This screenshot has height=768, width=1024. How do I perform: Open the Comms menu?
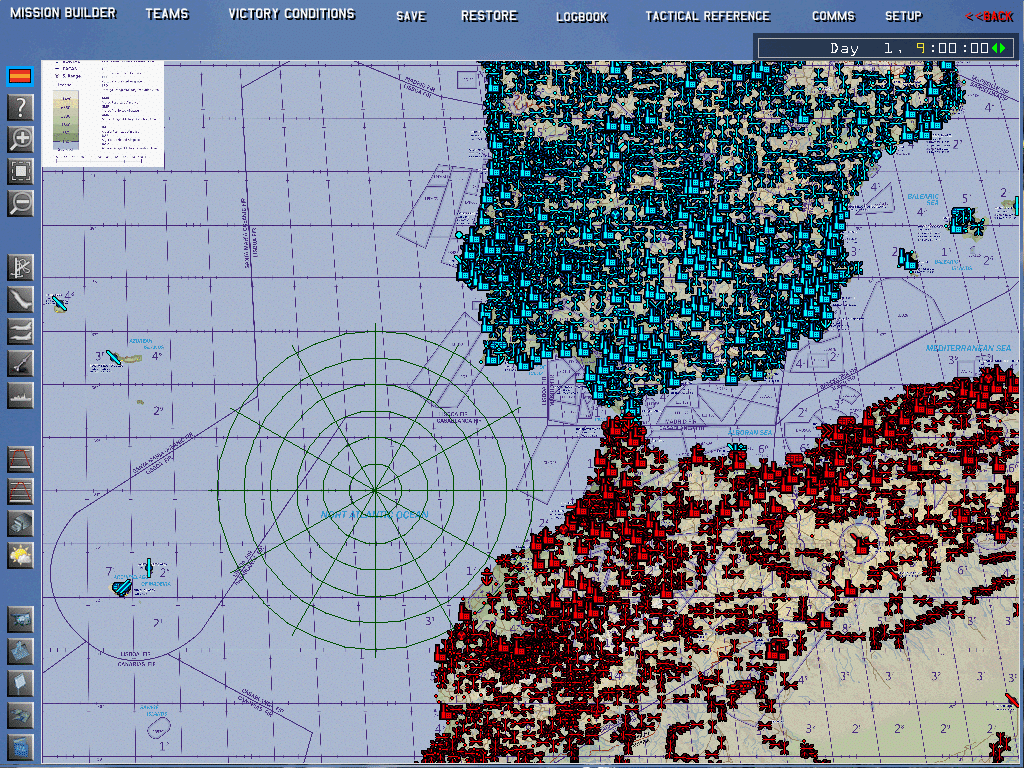pos(833,16)
